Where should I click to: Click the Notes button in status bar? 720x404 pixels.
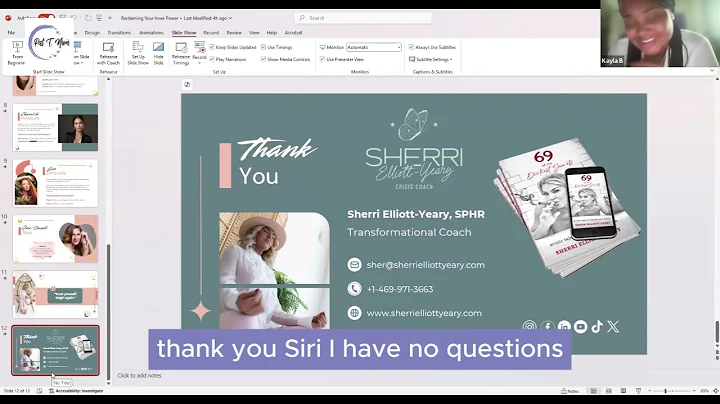coord(570,391)
